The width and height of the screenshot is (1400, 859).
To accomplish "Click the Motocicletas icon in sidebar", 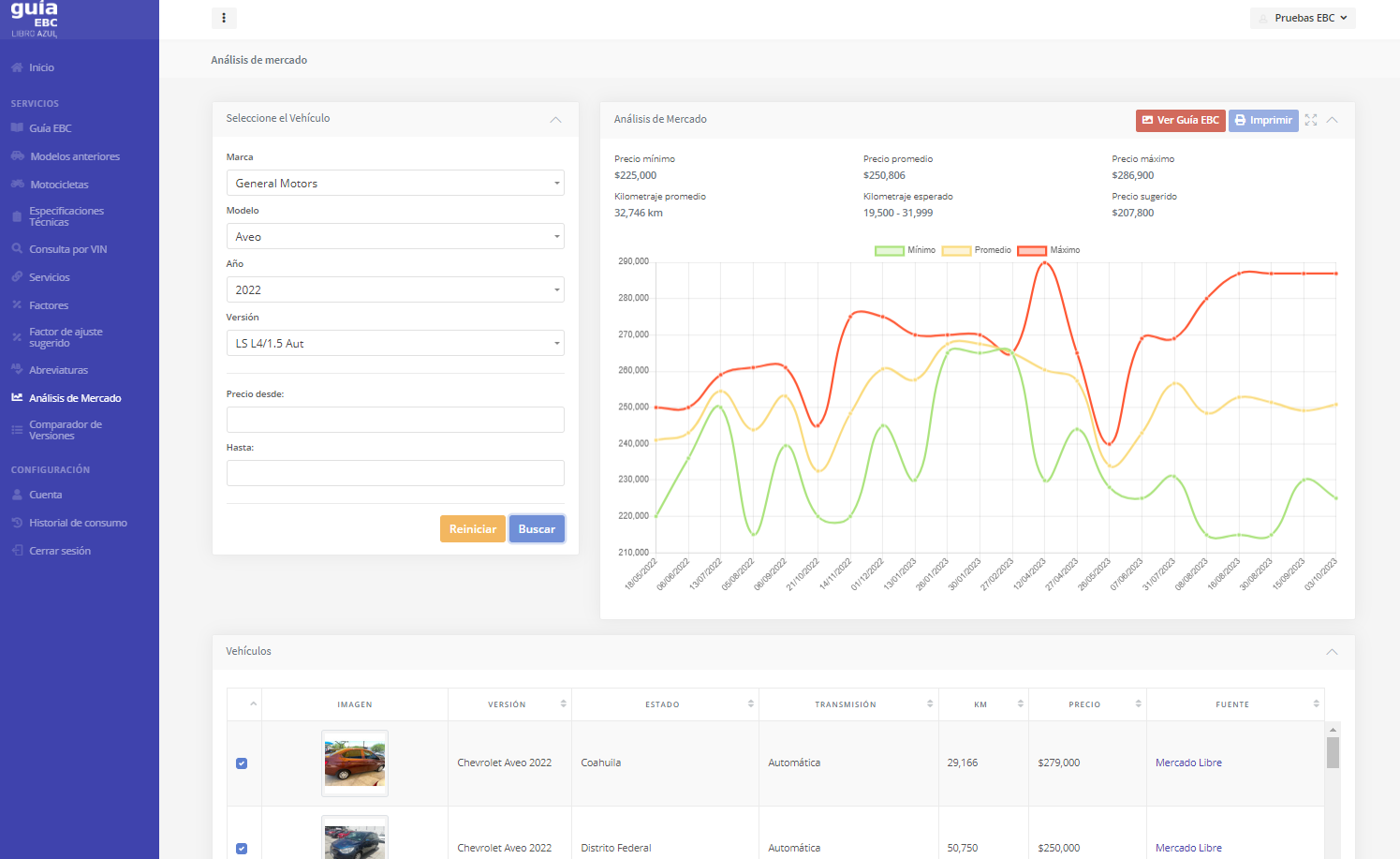I will click(x=17, y=185).
